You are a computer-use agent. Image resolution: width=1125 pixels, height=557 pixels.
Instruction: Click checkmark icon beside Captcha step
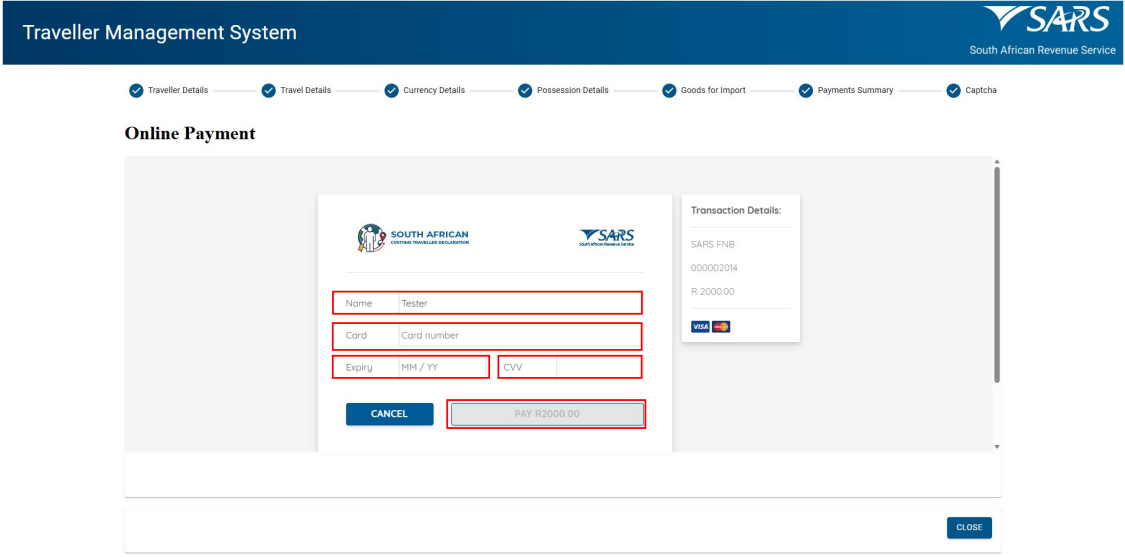(x=953, y=90)
